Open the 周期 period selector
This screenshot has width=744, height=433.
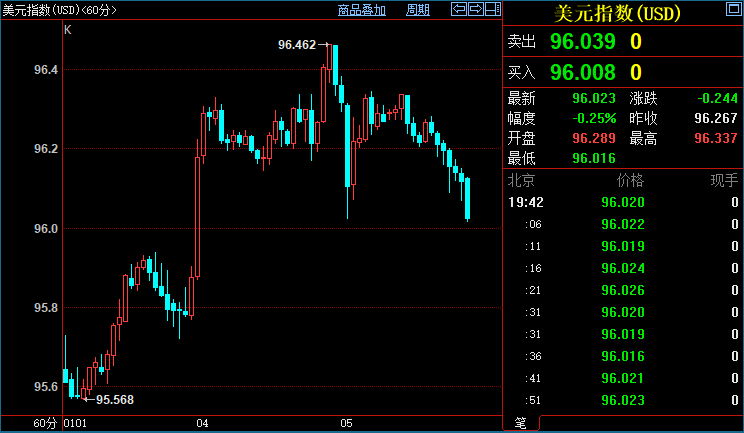[418, 10]
